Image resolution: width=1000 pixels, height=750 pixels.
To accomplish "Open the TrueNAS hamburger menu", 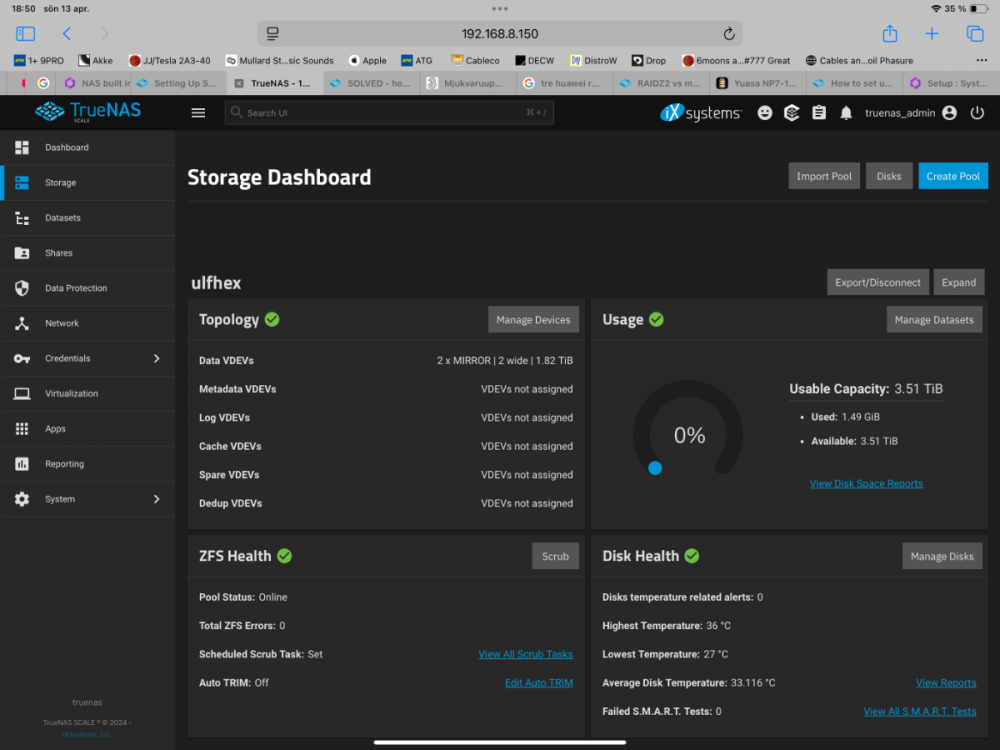I will 198,113.
